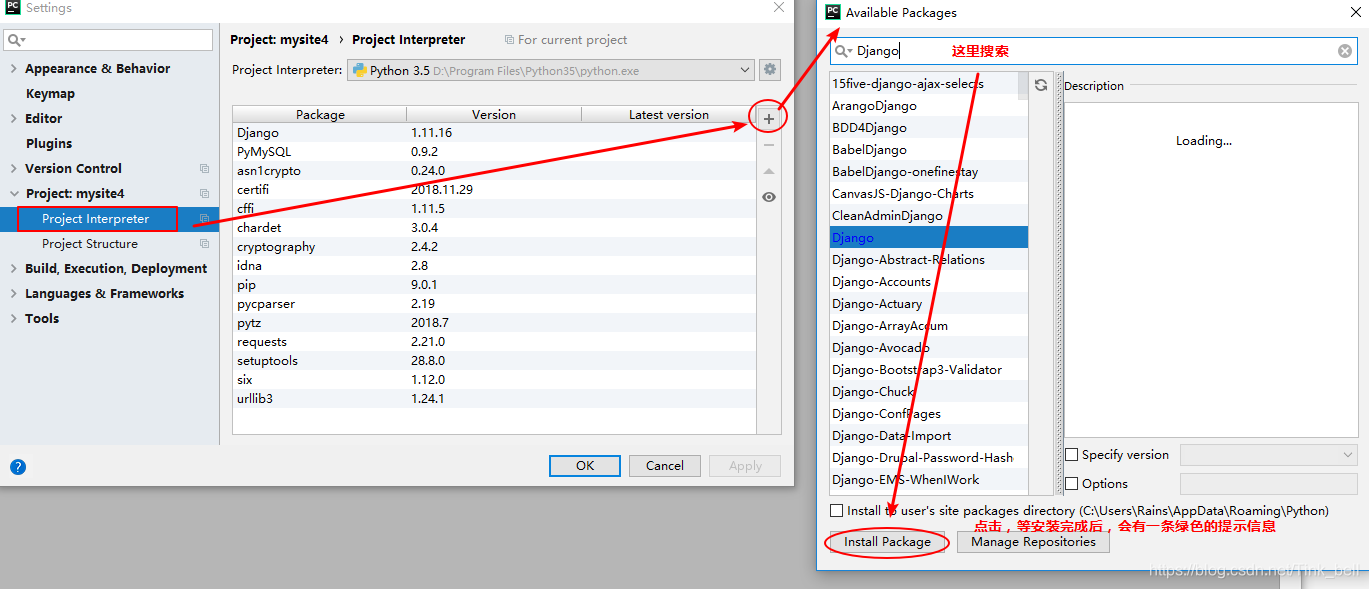Click the upgrade package up arrow icon

768,171
